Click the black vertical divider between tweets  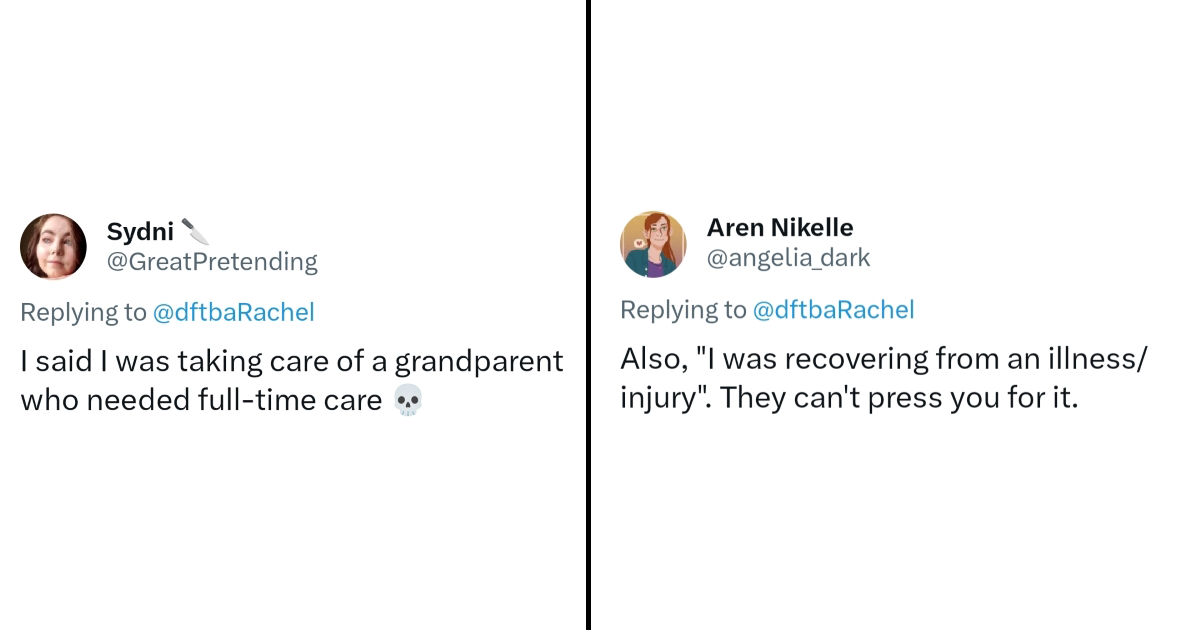(x=588, y=315)
